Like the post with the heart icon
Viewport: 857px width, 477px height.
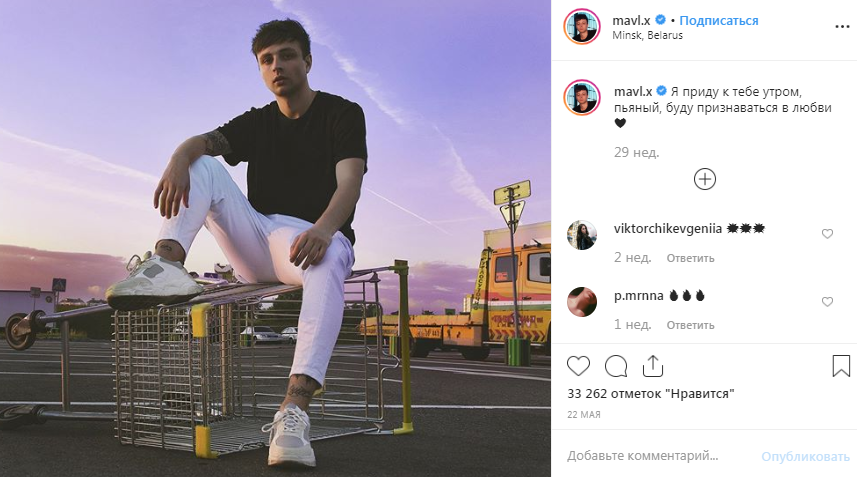579,366
